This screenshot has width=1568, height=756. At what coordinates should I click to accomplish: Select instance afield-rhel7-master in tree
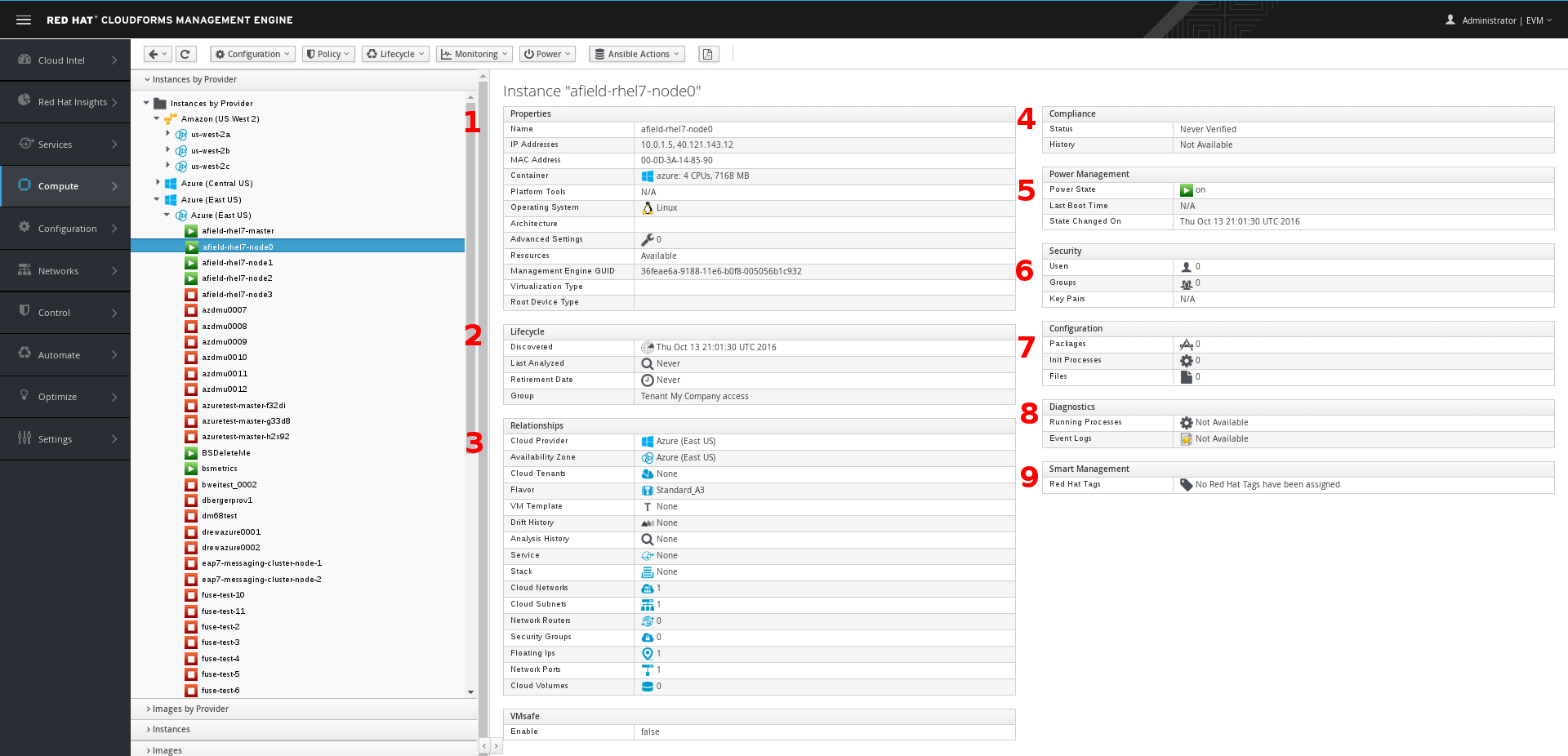point(238,231)
